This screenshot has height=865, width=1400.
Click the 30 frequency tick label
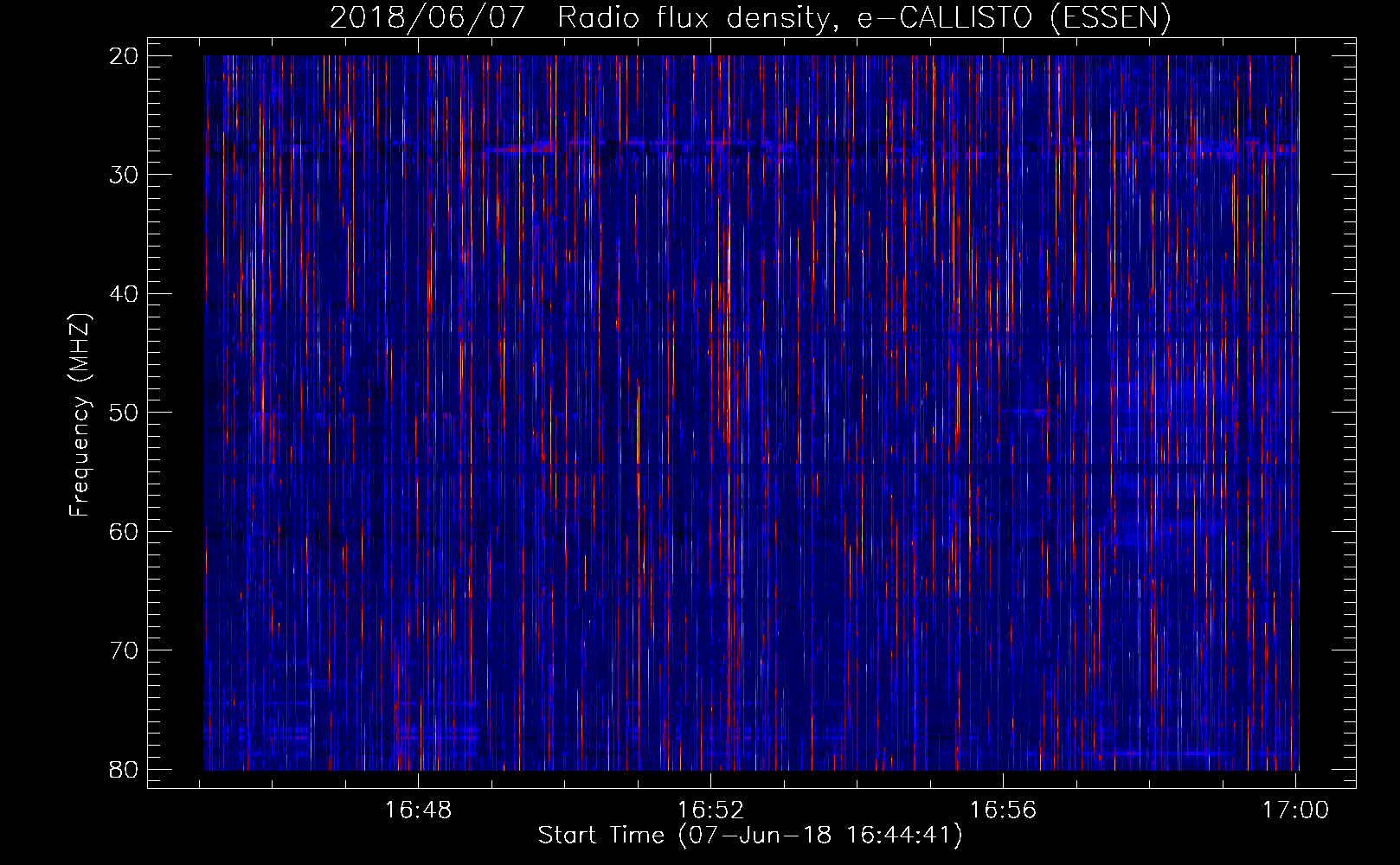[x=125, y=175]
